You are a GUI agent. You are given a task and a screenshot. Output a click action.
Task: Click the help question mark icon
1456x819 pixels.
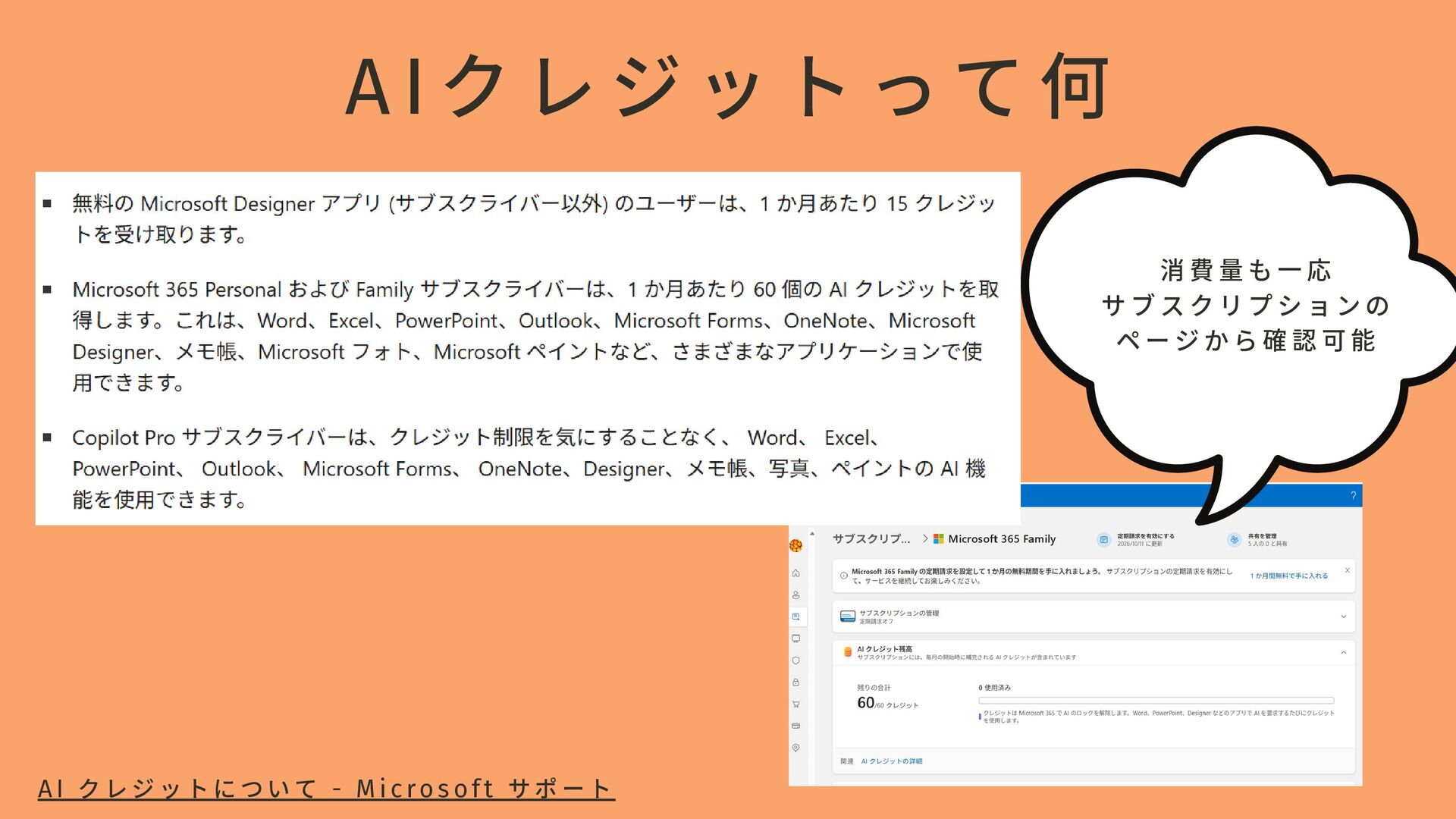pos(1353,495)
